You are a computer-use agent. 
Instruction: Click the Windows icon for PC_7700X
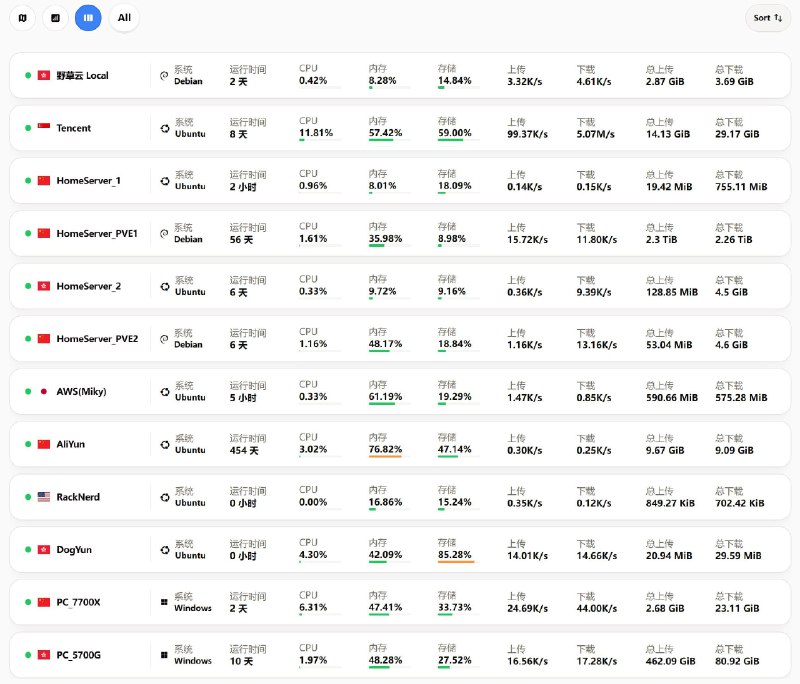pos(164,603)
